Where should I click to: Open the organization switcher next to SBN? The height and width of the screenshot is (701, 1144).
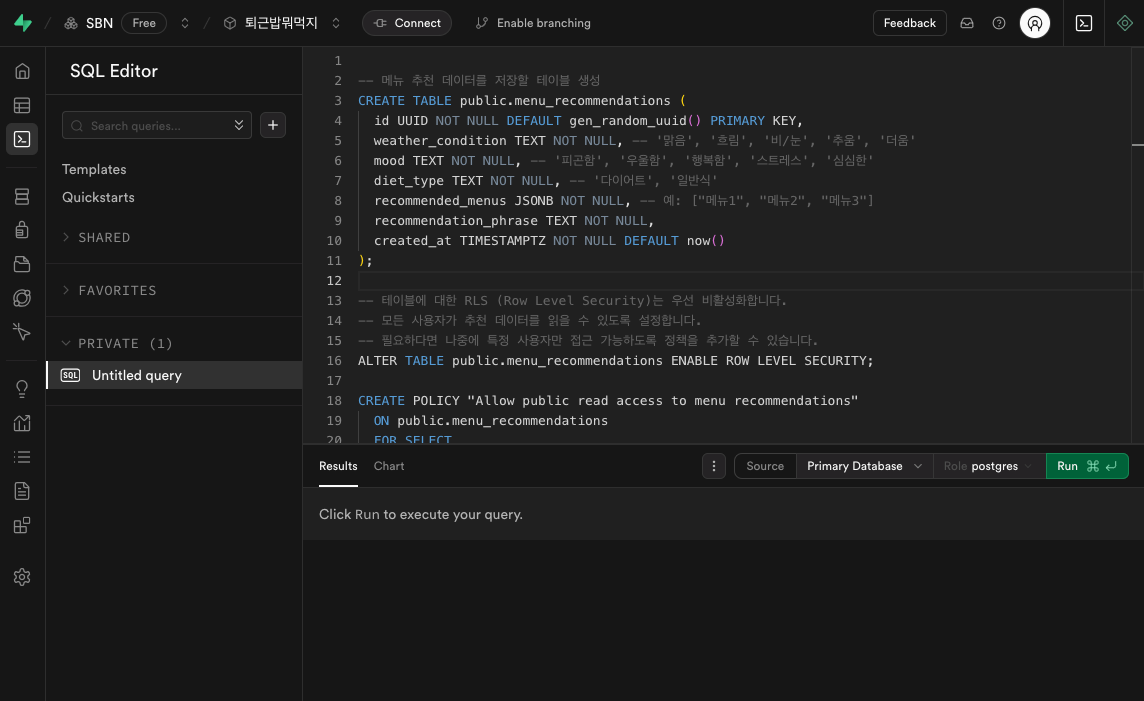pyautogui.click(x=185, y=23)
